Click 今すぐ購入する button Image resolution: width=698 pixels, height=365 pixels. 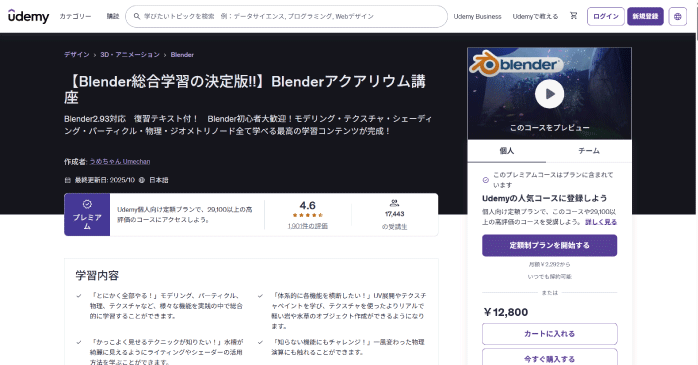click(x=549, y=357)
